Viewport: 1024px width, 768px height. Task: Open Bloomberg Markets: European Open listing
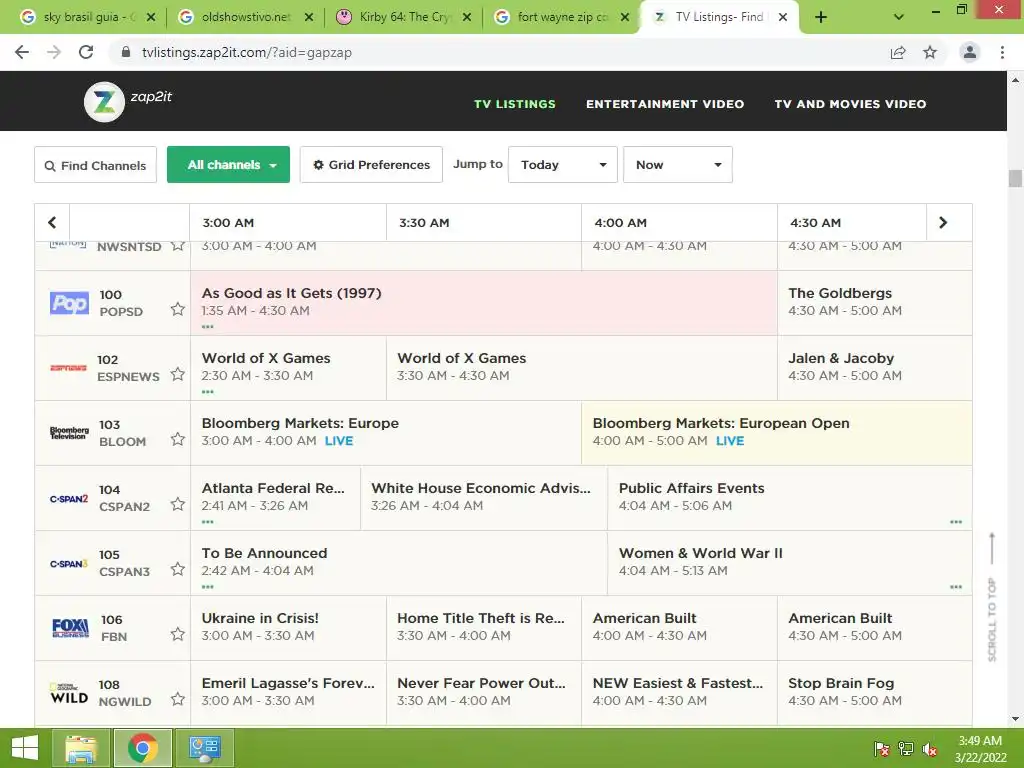coord(776,433)
